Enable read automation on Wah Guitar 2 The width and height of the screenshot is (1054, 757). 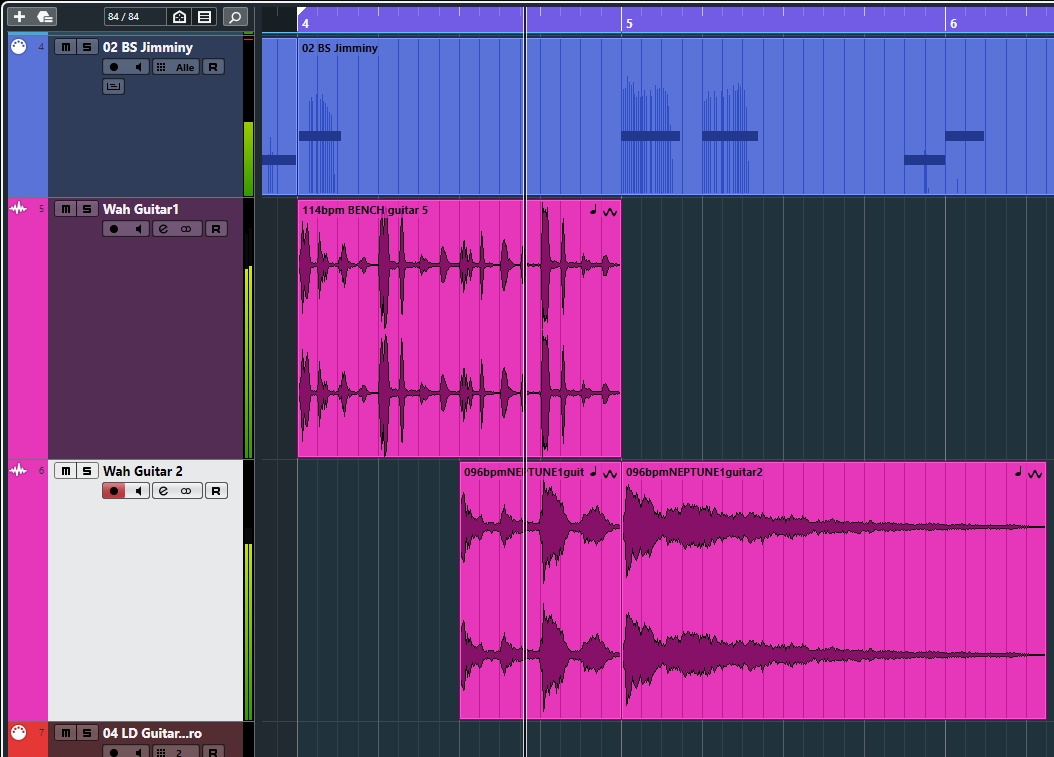(x=216, y=491)
